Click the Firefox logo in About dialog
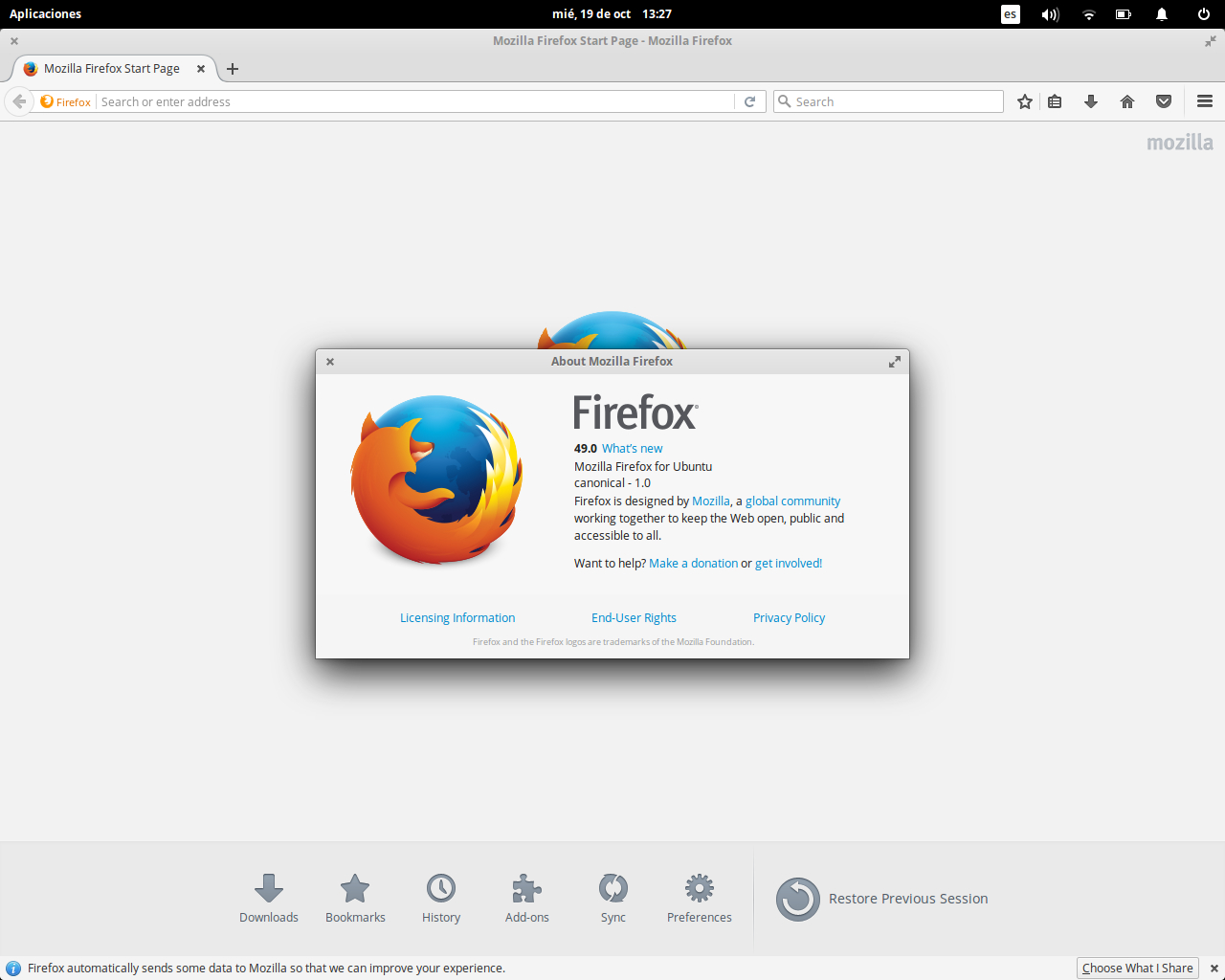Screen dimensions: 1225x980 (436, 479)
